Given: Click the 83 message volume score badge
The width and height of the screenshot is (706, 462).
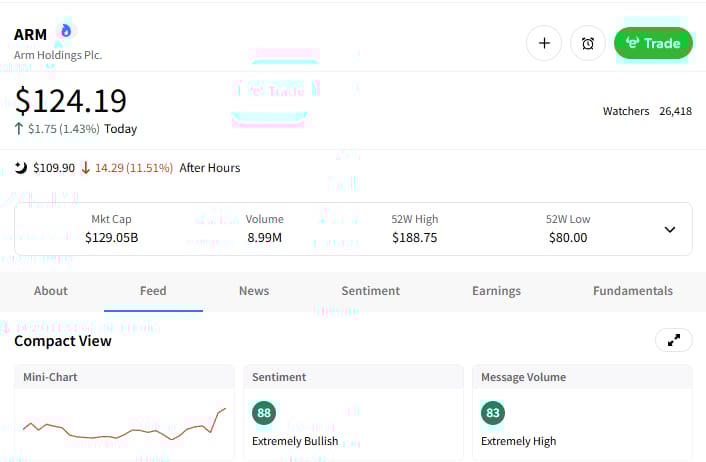Looking at the screenshot, I should tap(493, 413).
